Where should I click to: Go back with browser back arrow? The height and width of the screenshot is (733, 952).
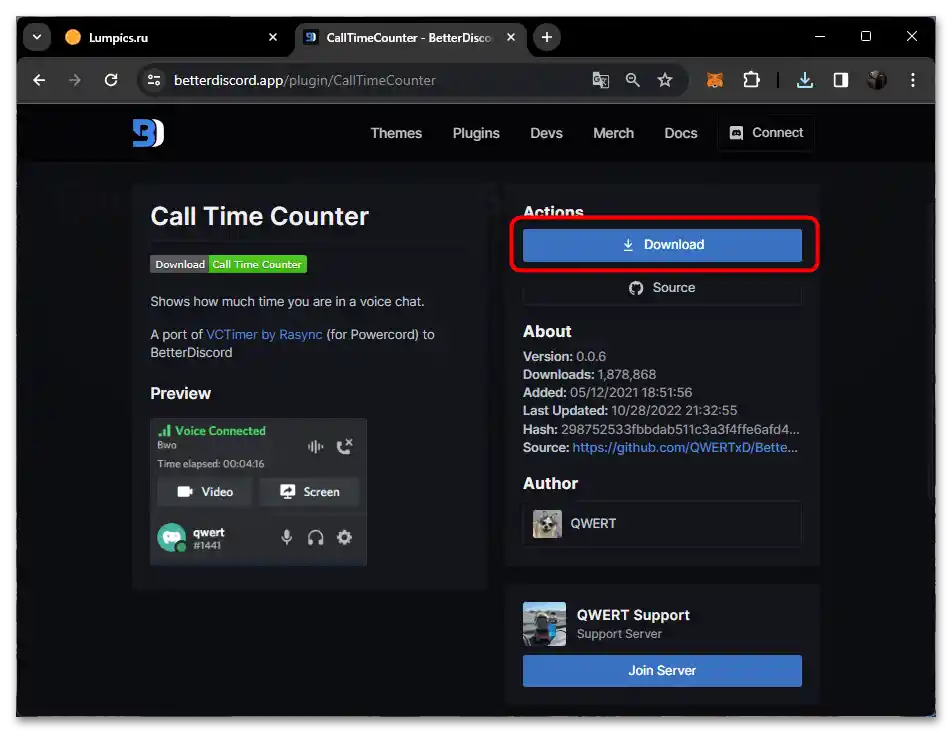[39, 80]
